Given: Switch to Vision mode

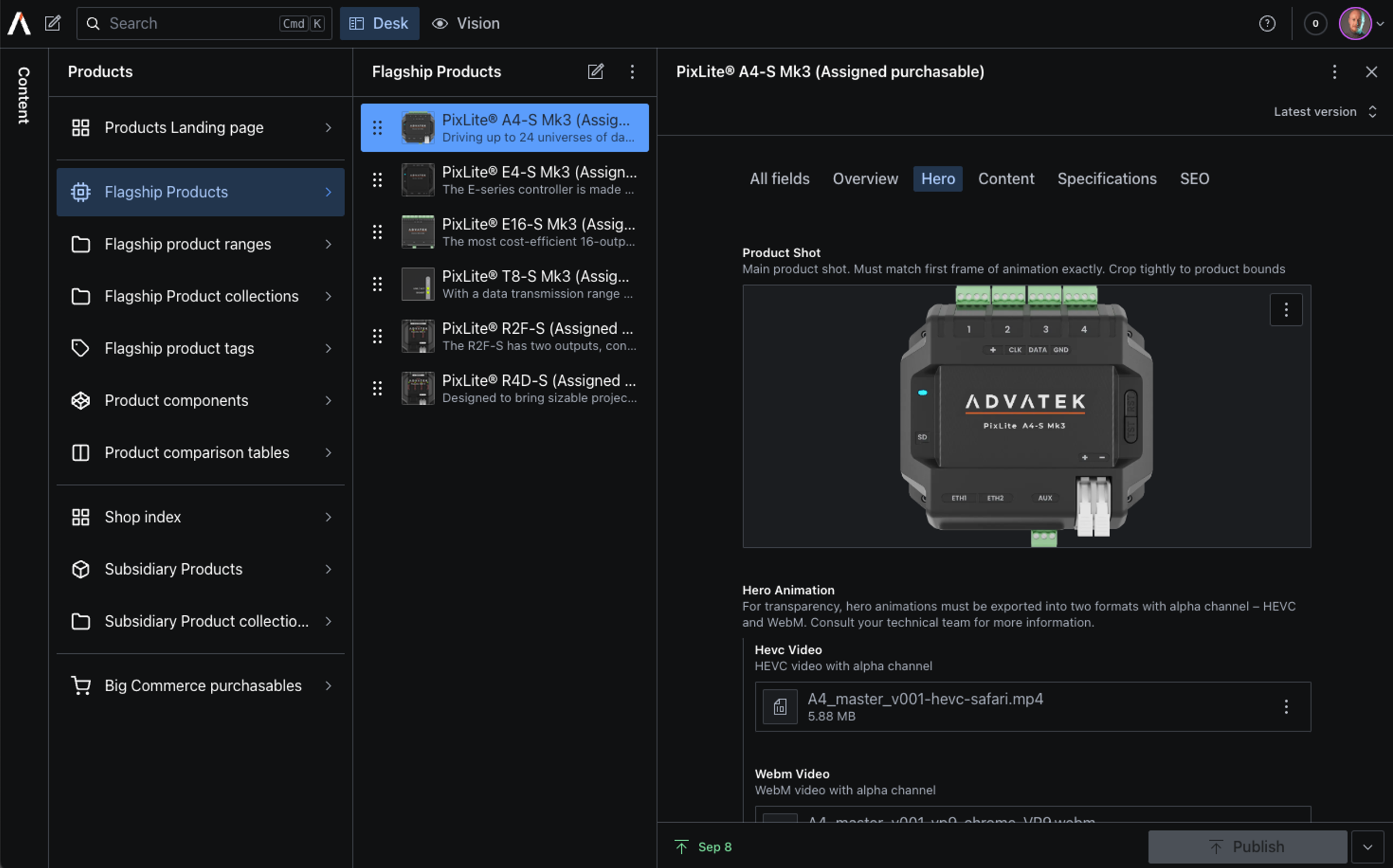Looking at the screenshot, I should pos(466,24).
